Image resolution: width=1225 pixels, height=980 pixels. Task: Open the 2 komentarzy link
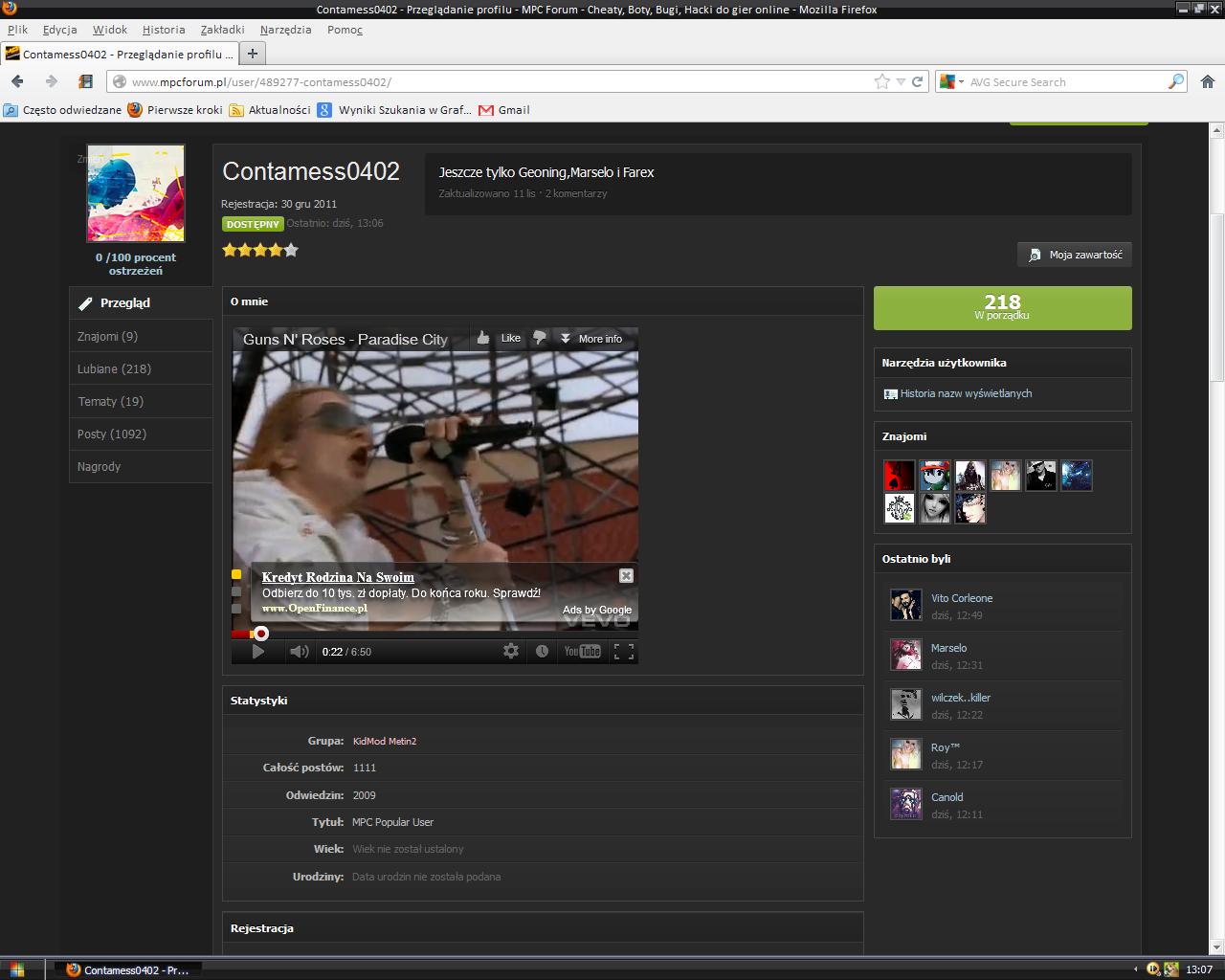coord(576,193)
